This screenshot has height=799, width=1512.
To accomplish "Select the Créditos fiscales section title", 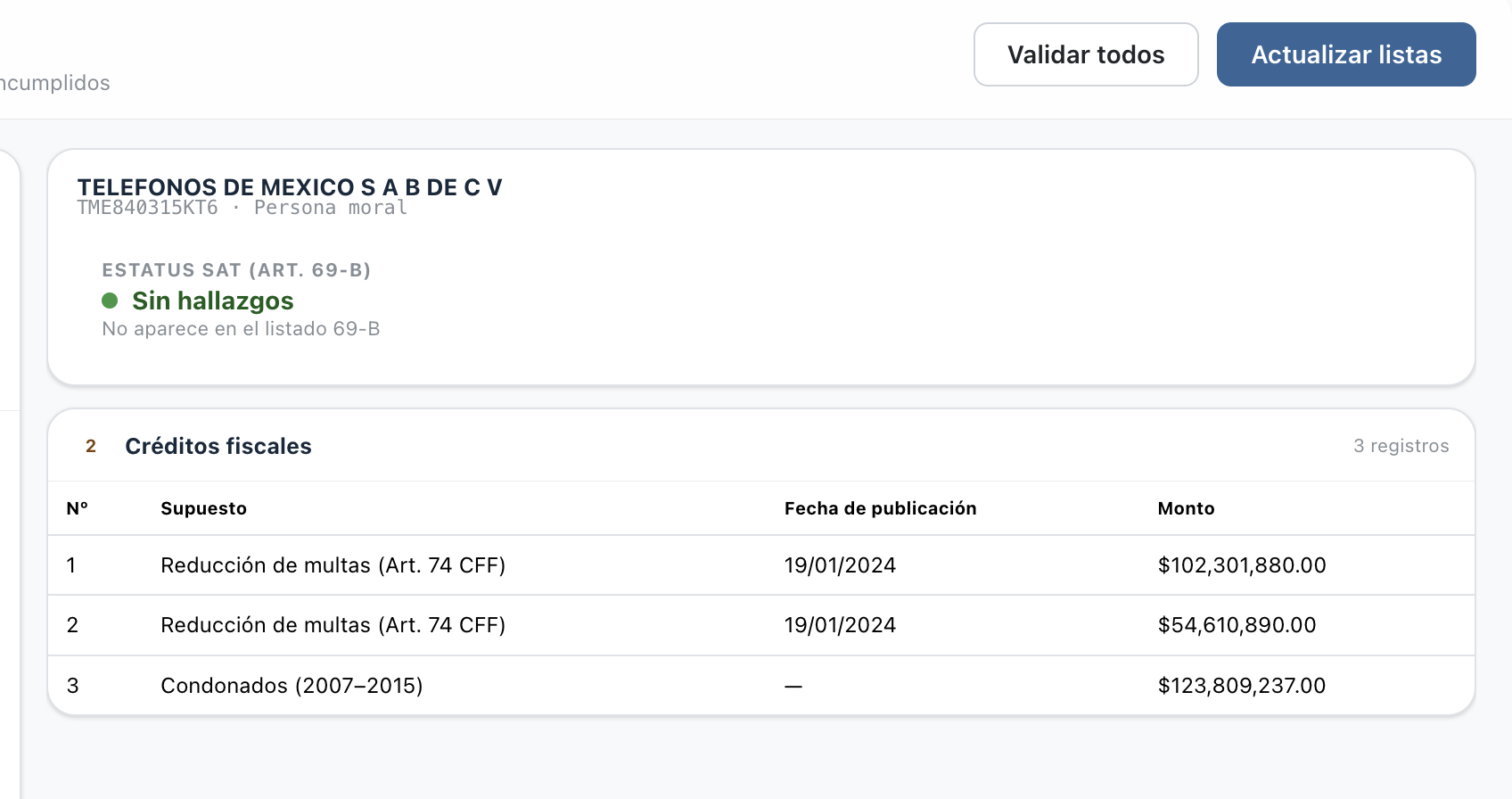I will point(218,446).
